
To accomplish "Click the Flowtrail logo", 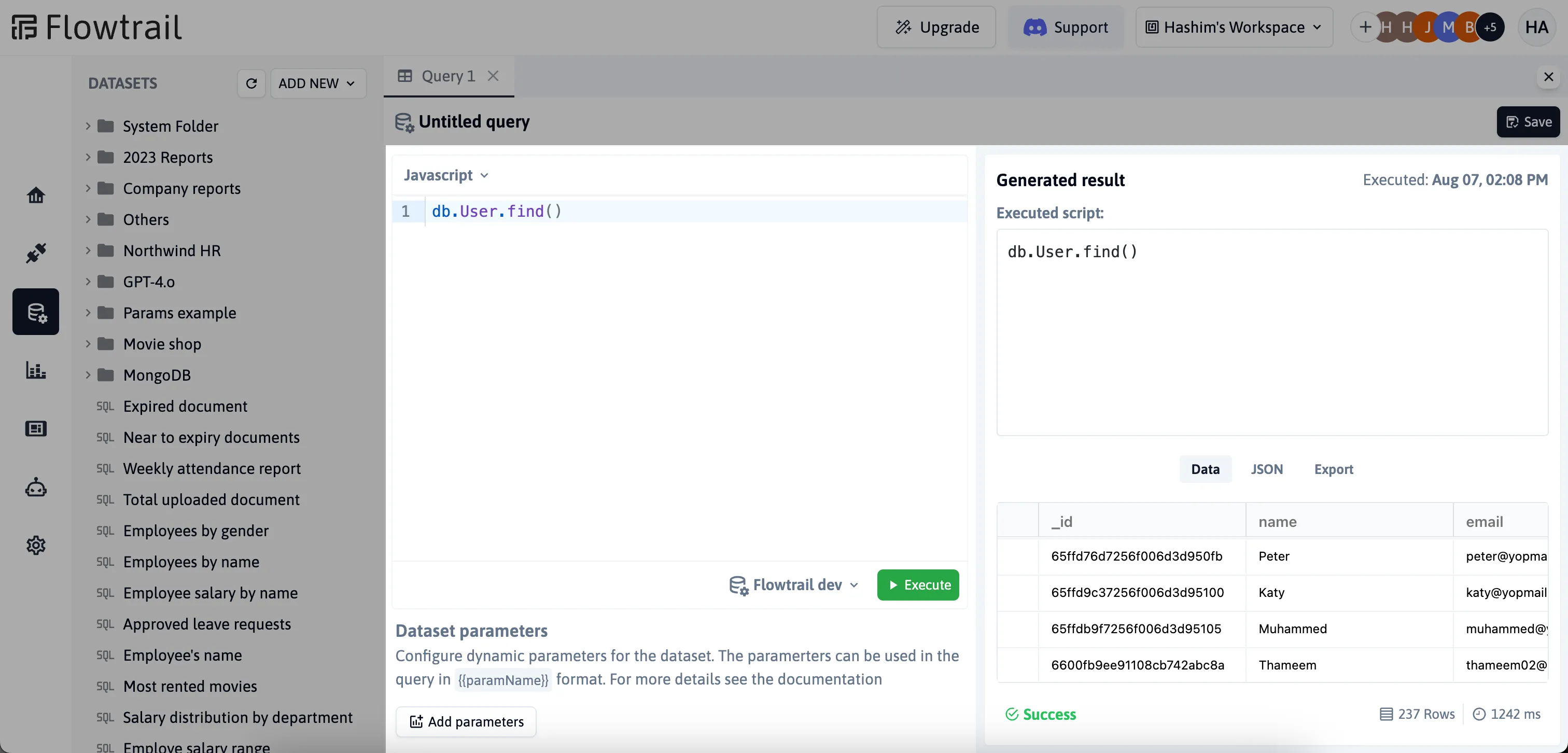I will [96, 27].
